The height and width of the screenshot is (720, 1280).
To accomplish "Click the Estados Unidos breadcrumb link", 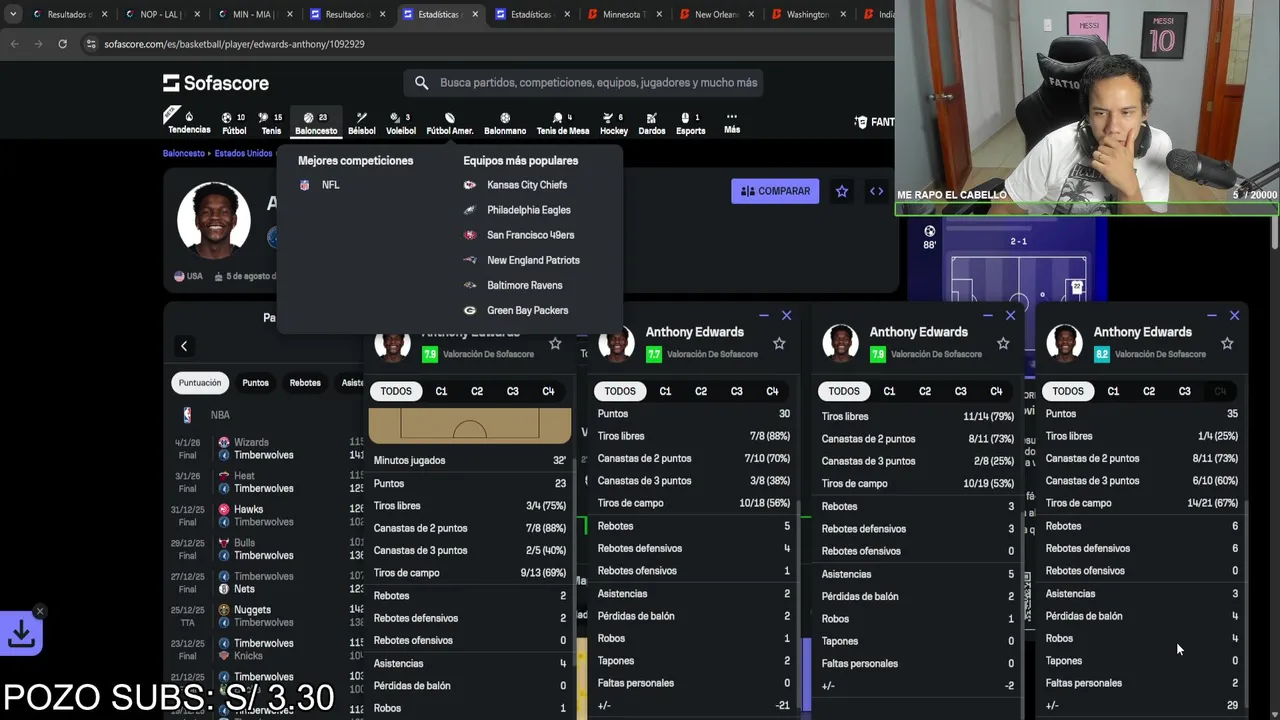I will 243,154.
